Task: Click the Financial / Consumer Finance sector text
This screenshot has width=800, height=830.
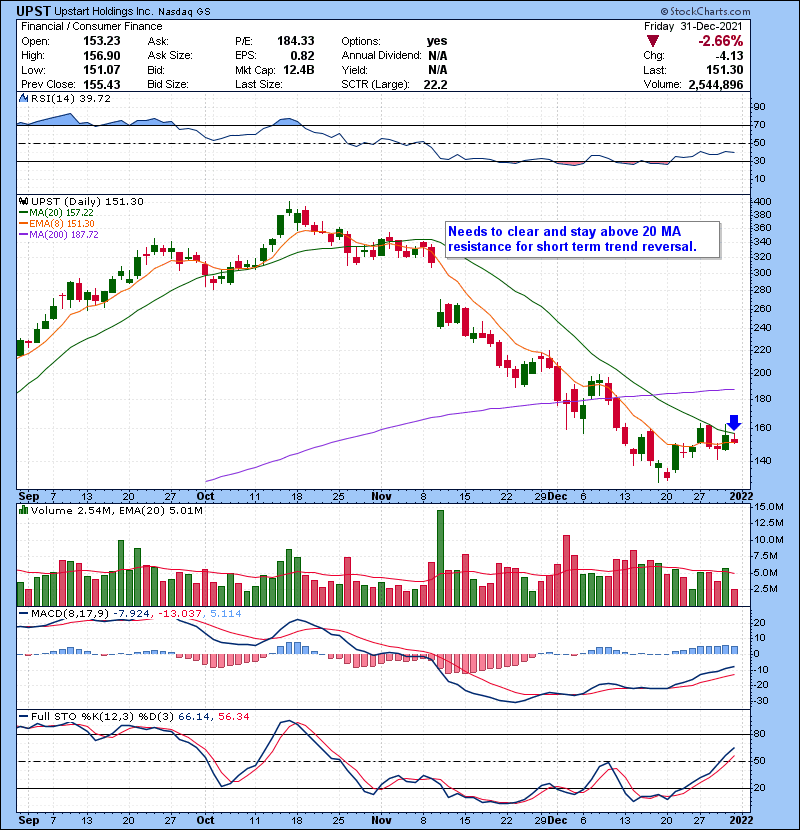Action: (x=92, y=26)
